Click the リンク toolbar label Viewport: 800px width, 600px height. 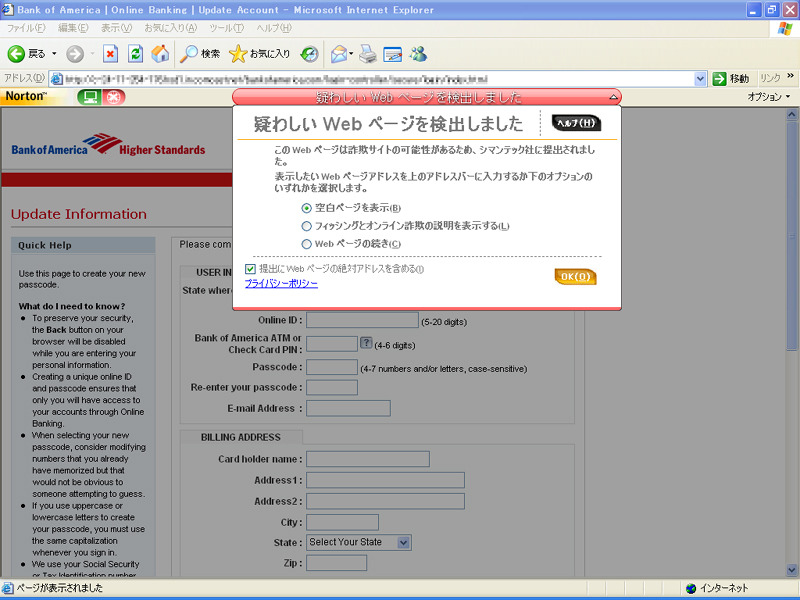(770, 78)
